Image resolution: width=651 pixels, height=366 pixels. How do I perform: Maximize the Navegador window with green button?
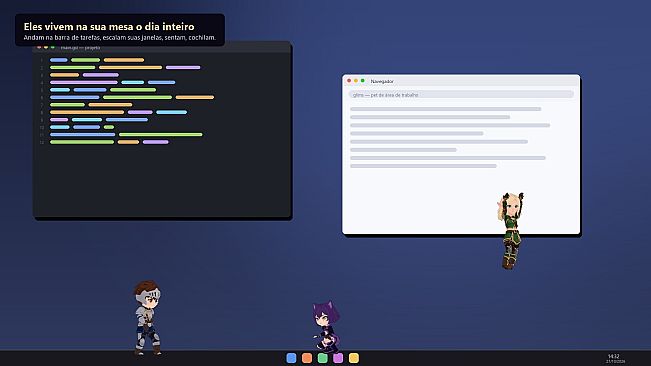point(362,81)
